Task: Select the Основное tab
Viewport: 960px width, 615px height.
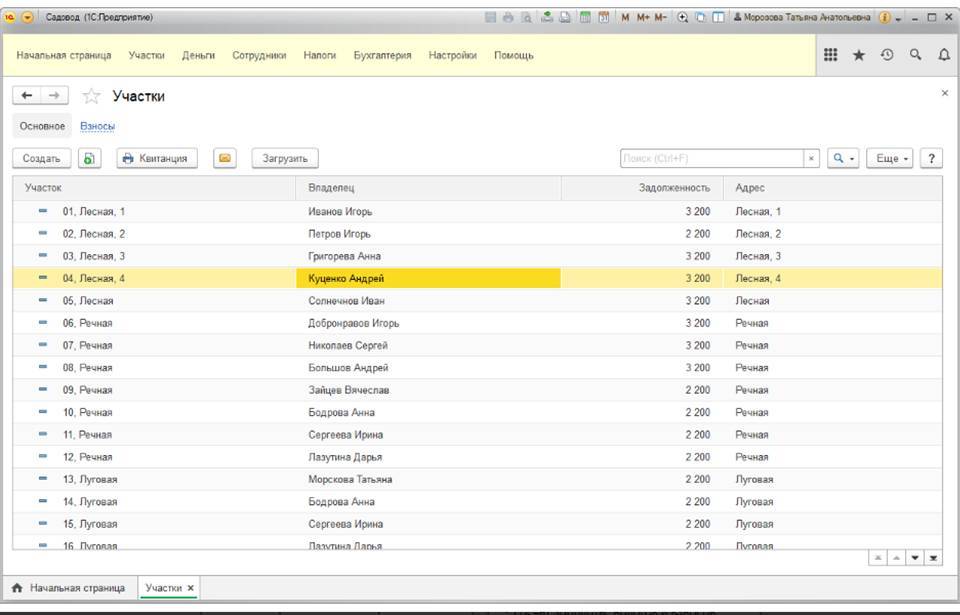Action: [42, 126]
